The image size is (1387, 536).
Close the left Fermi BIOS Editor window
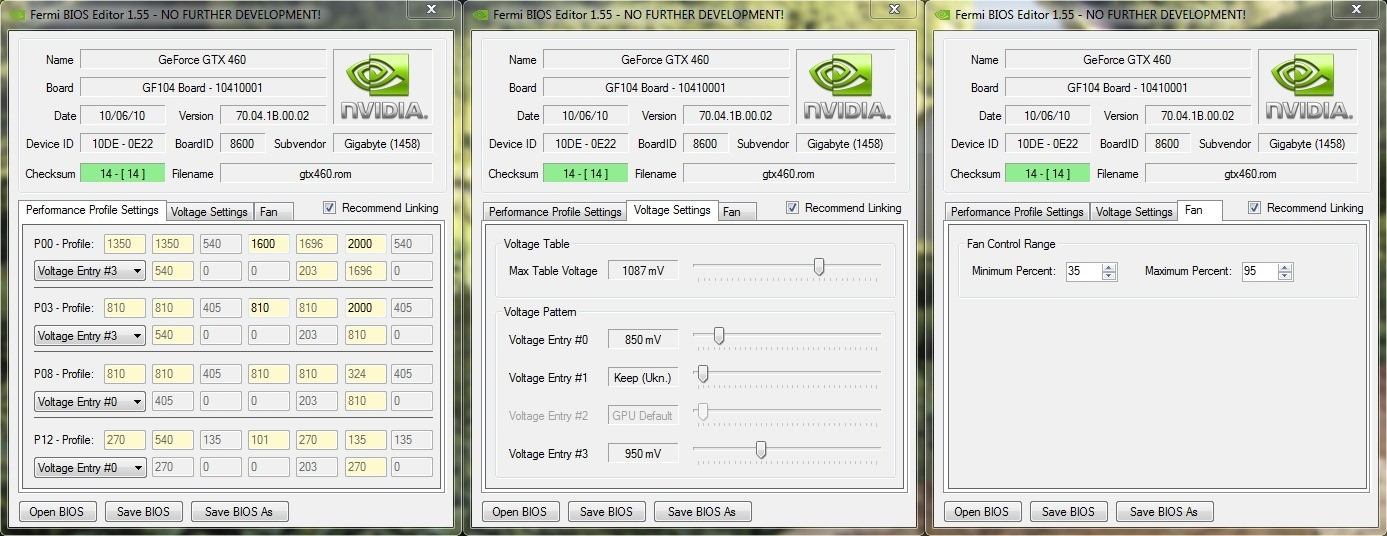tap(431, 10)
